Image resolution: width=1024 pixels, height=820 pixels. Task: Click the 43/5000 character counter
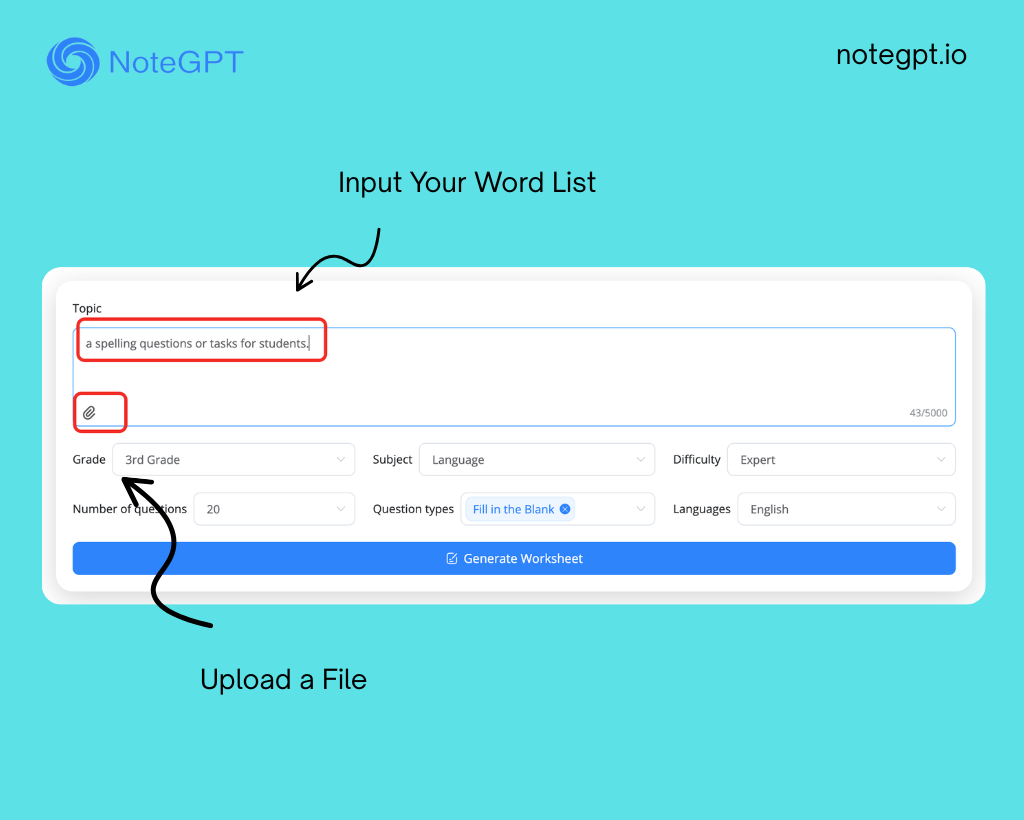(x=928, y=413)
